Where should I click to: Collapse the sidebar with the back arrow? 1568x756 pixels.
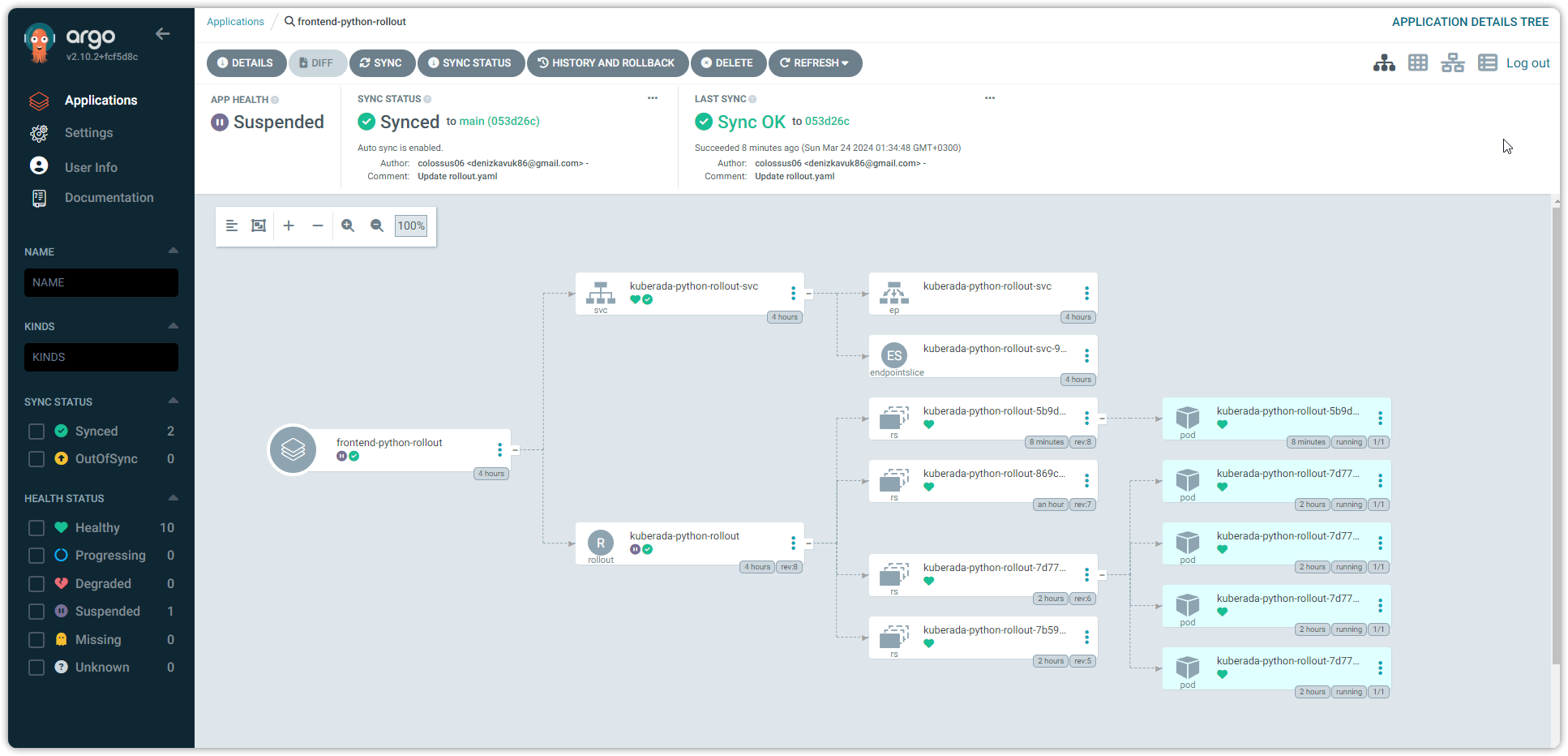pos(163,34)
